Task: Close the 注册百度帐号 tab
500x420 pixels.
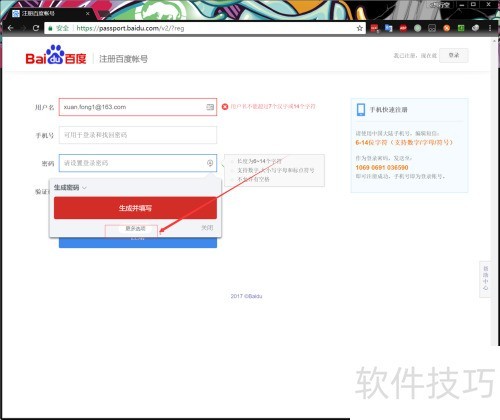Action: (x=87, y=13)
